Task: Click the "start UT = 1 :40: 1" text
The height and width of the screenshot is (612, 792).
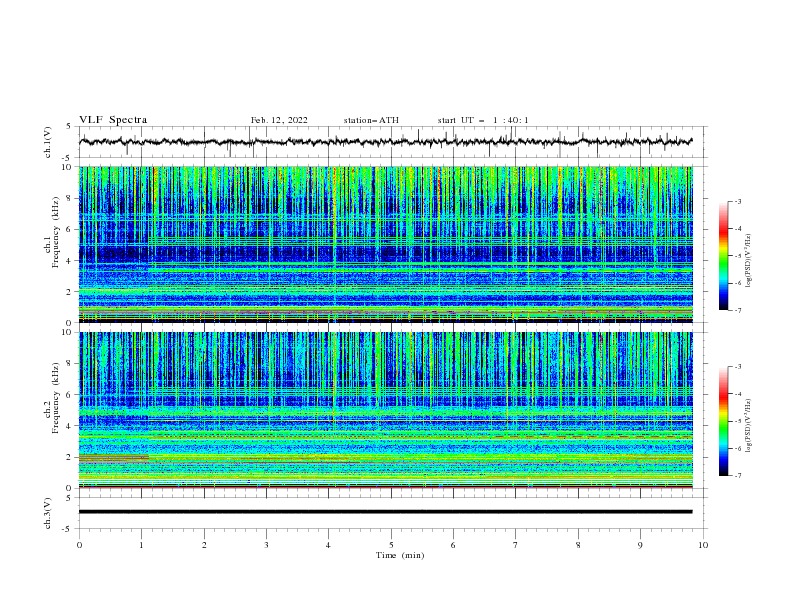Action: 483,120
